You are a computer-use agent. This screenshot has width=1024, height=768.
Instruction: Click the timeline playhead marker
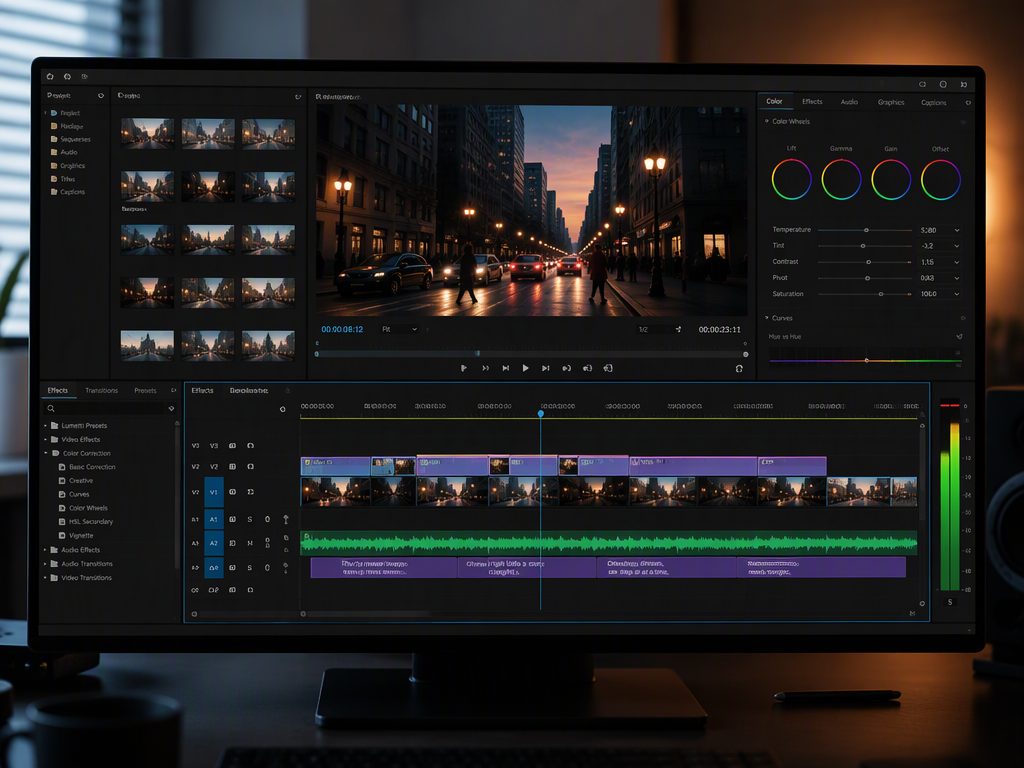tap(541, 413)
